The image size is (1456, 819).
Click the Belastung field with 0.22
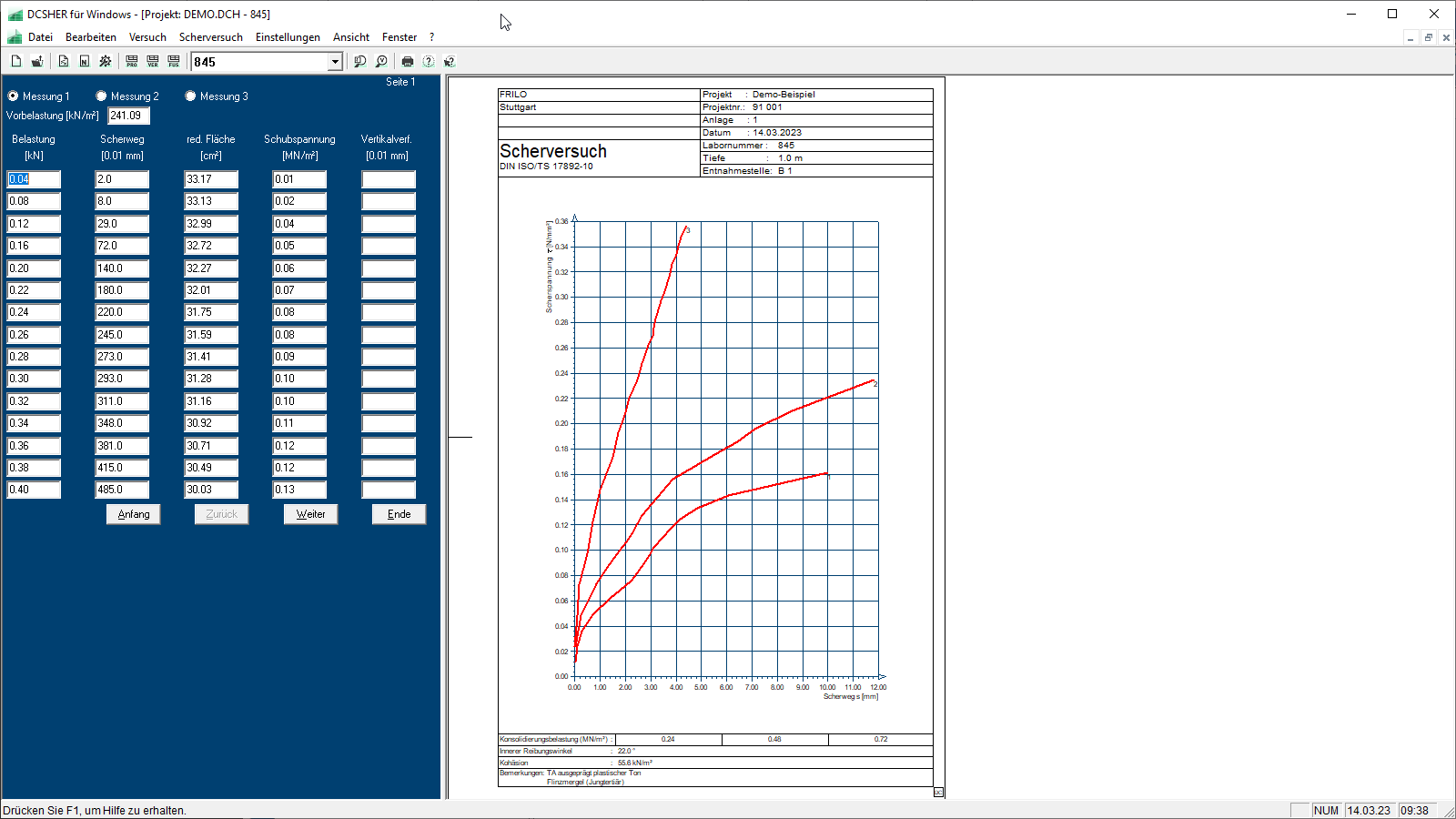pyautogui.click(x=34, y=290)
